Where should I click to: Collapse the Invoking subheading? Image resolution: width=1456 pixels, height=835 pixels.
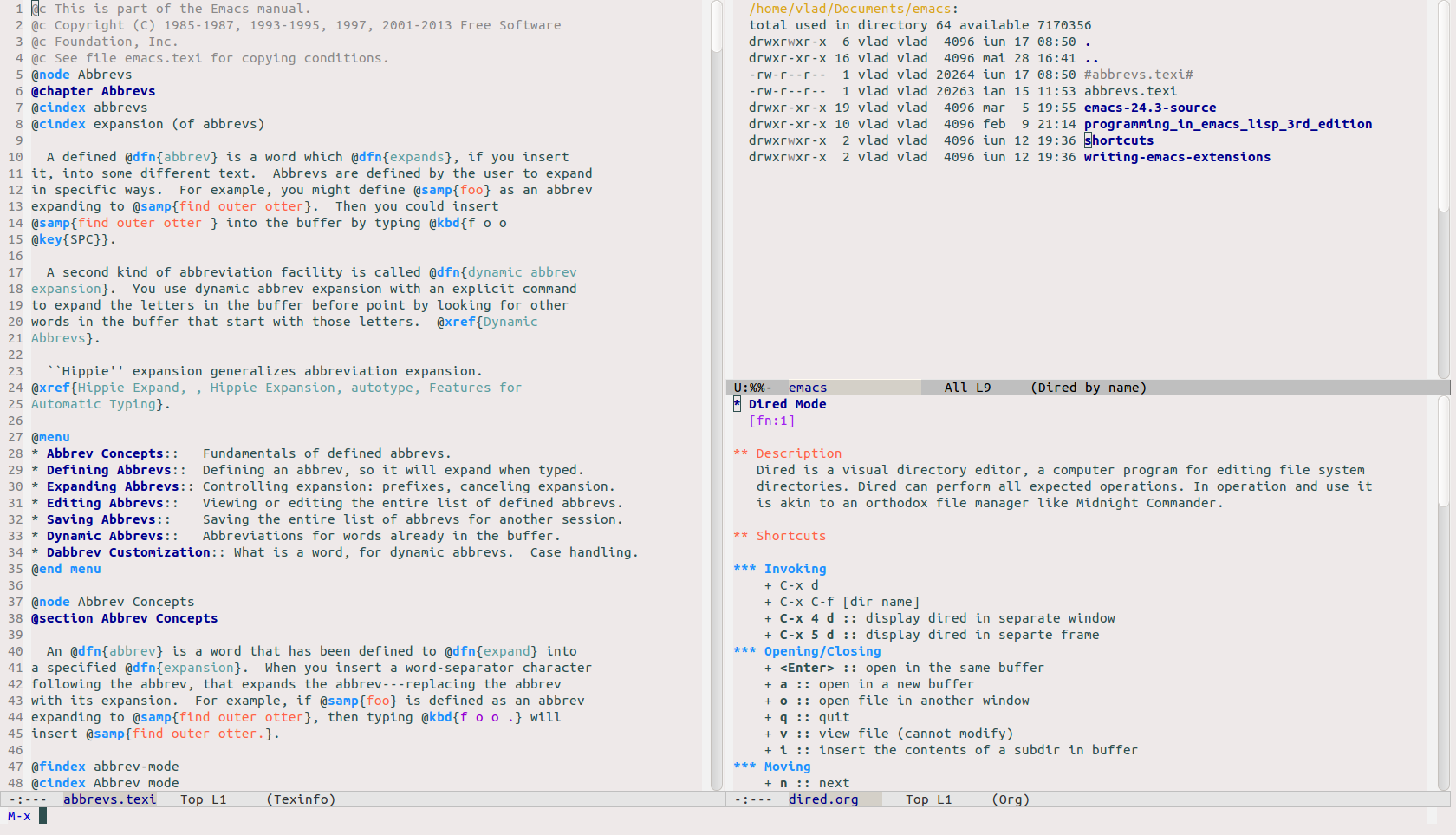click(779, 569)
